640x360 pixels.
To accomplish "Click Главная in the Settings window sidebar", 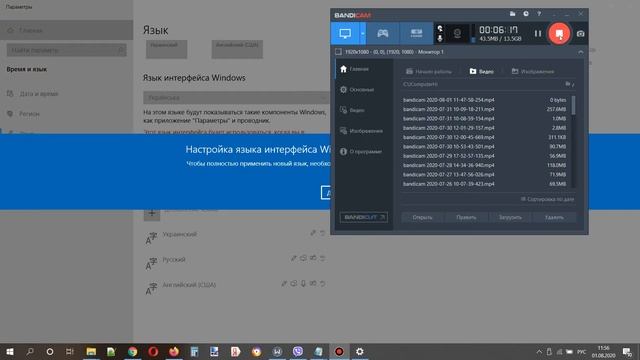I will pos(66,30).
